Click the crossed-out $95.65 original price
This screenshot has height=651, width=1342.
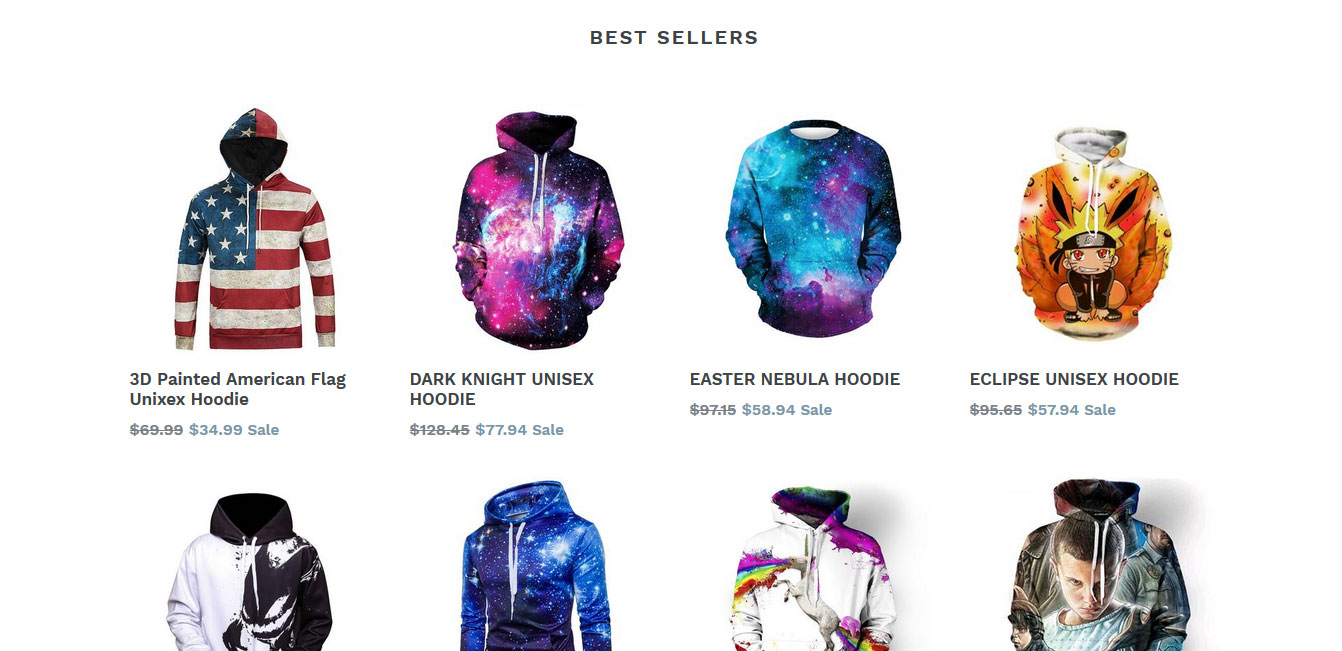pyautogui.click(x=996, y=410)
